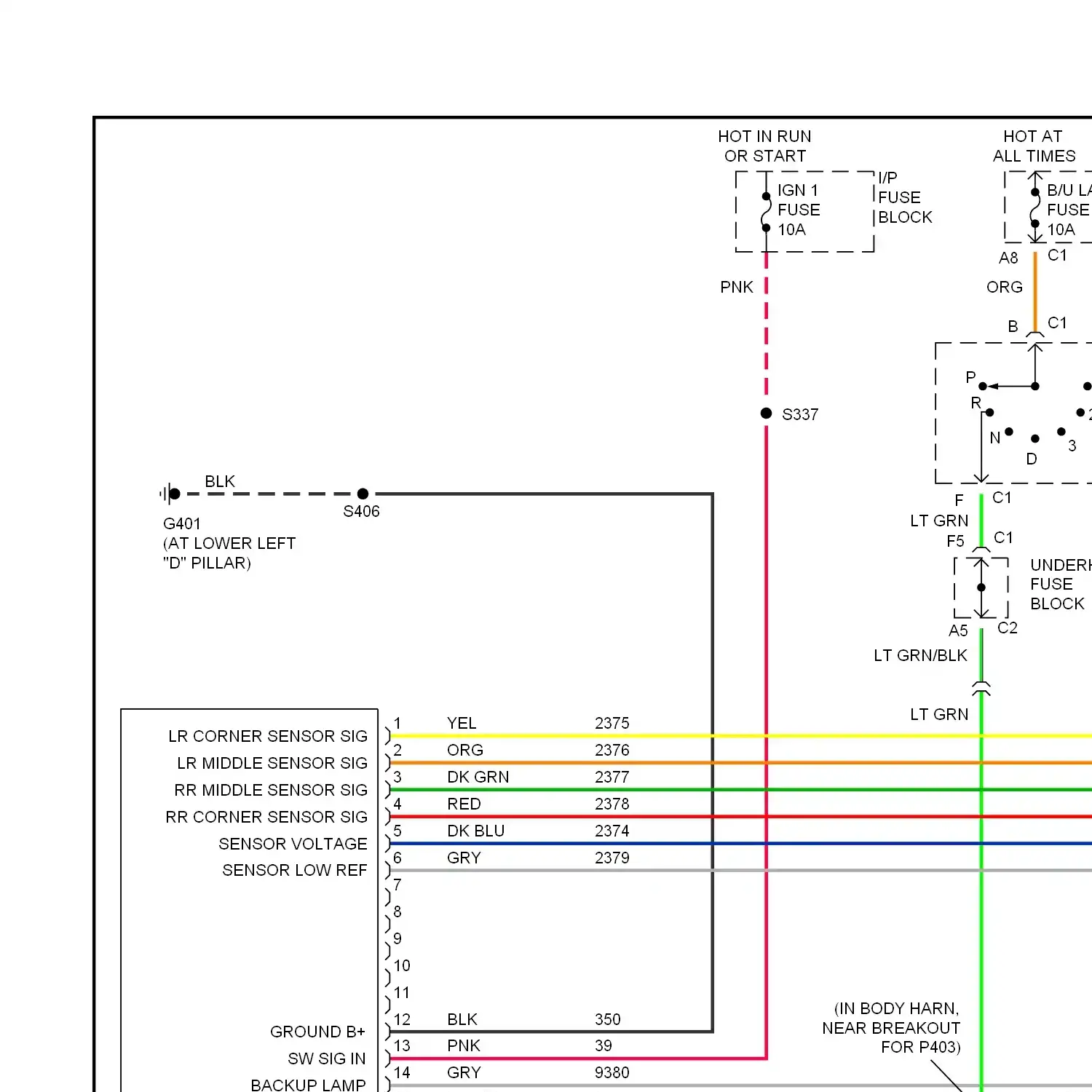Click the RED wire color label
Viewport: 1092px width, 1092px height.
tap(464, 804)
